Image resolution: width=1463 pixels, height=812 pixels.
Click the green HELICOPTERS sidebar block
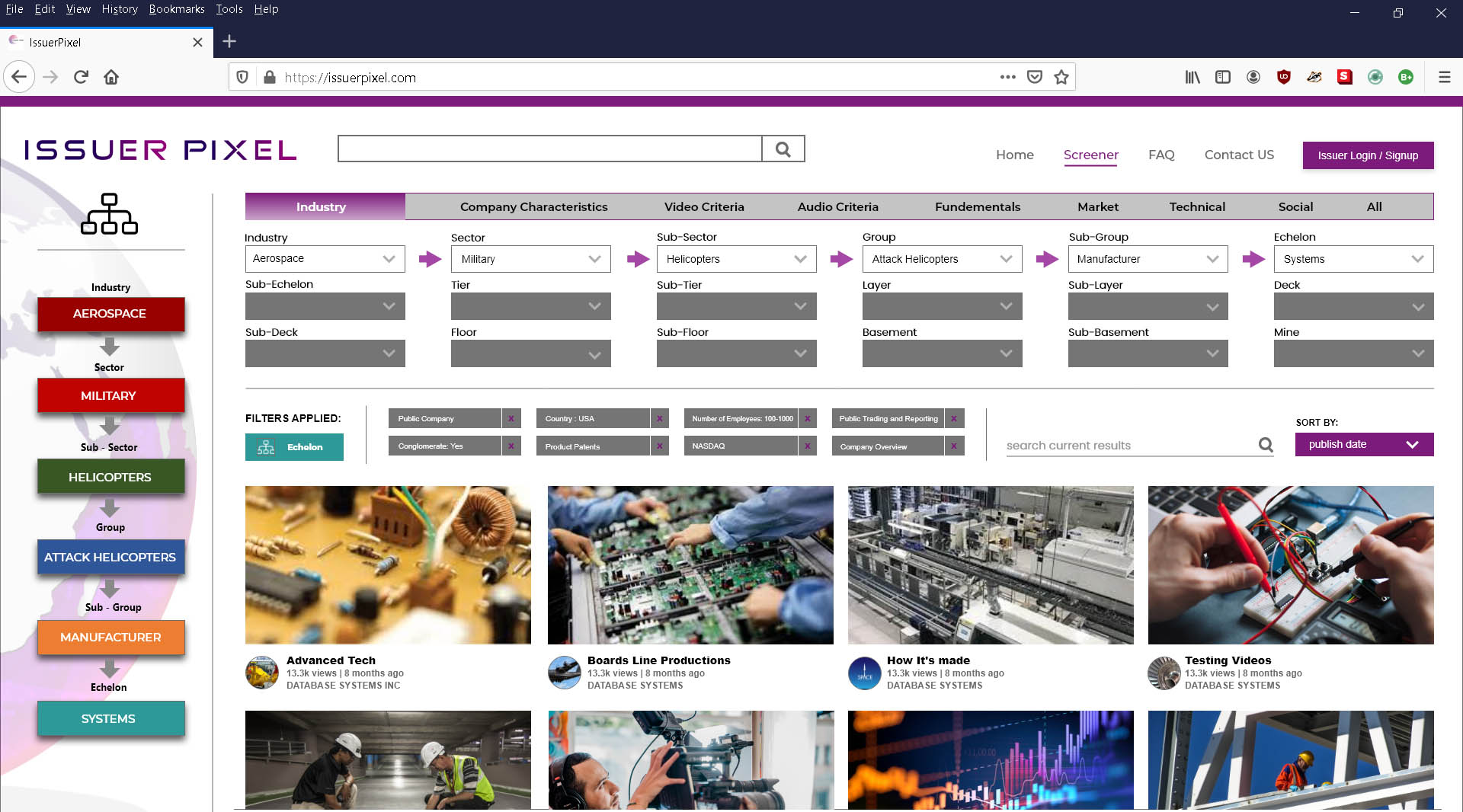click(x=110, y=477)
